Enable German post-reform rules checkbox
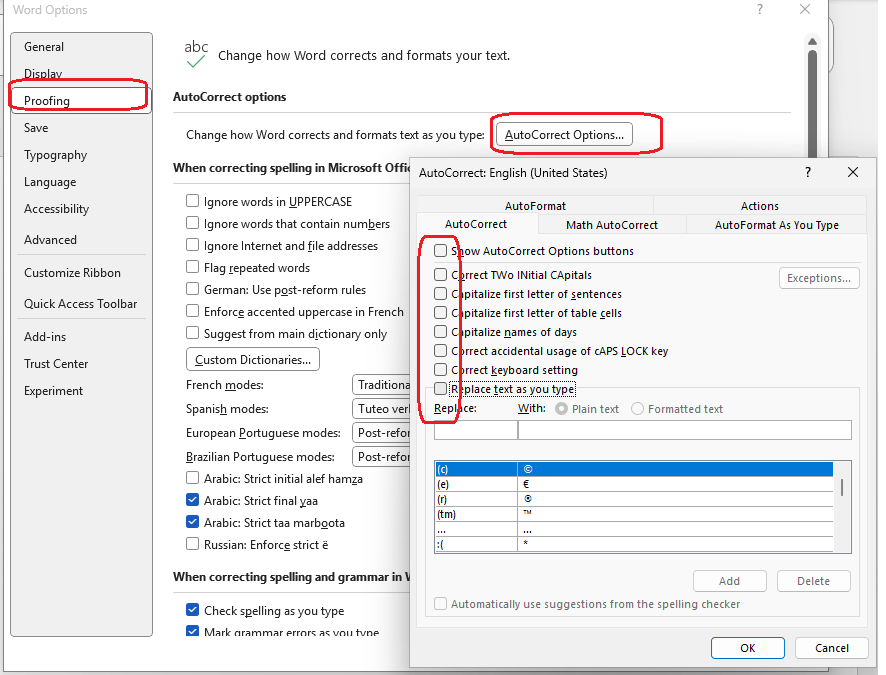The width and height of the screenshot is (886, 675). tap(193, 289)
